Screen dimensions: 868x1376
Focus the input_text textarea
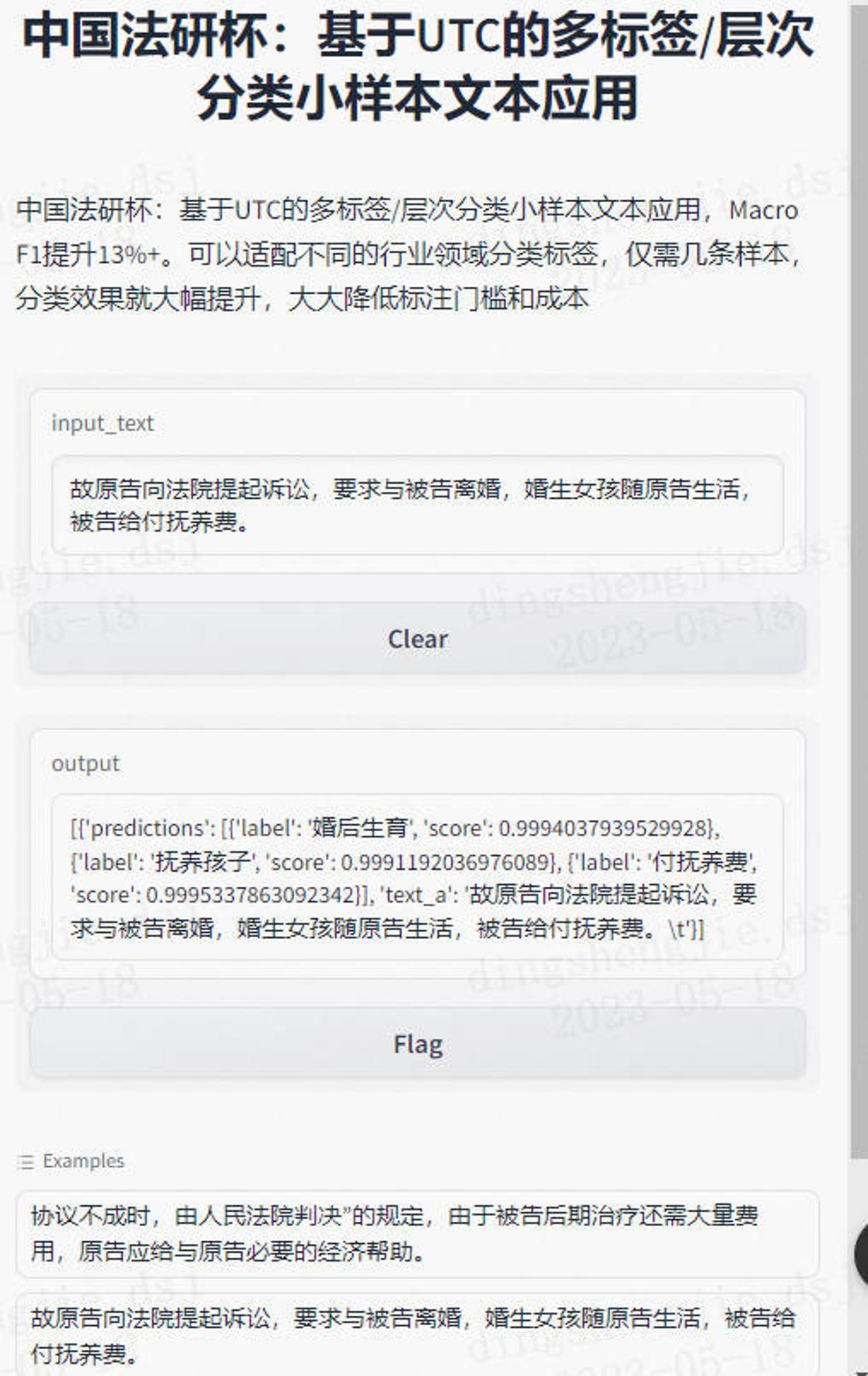tap(417, 505)
